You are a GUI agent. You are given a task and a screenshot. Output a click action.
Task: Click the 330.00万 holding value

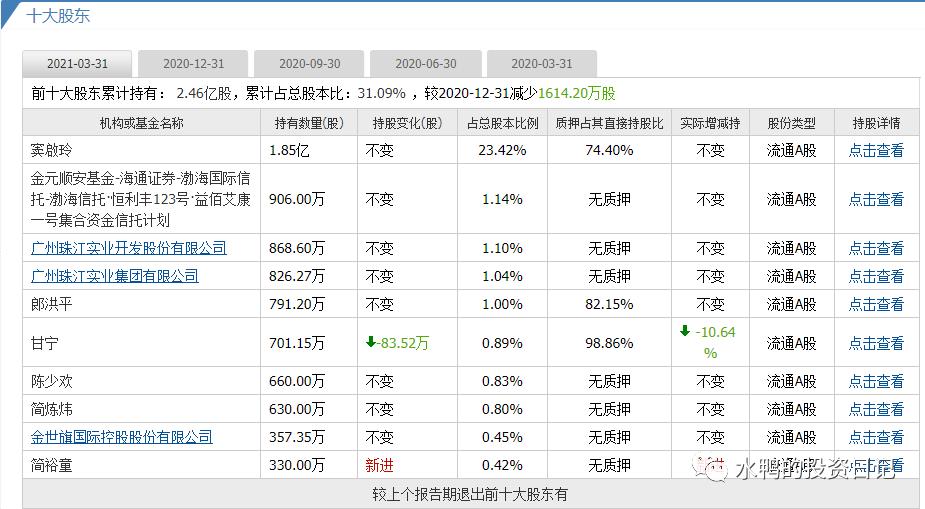coord(297,465)
